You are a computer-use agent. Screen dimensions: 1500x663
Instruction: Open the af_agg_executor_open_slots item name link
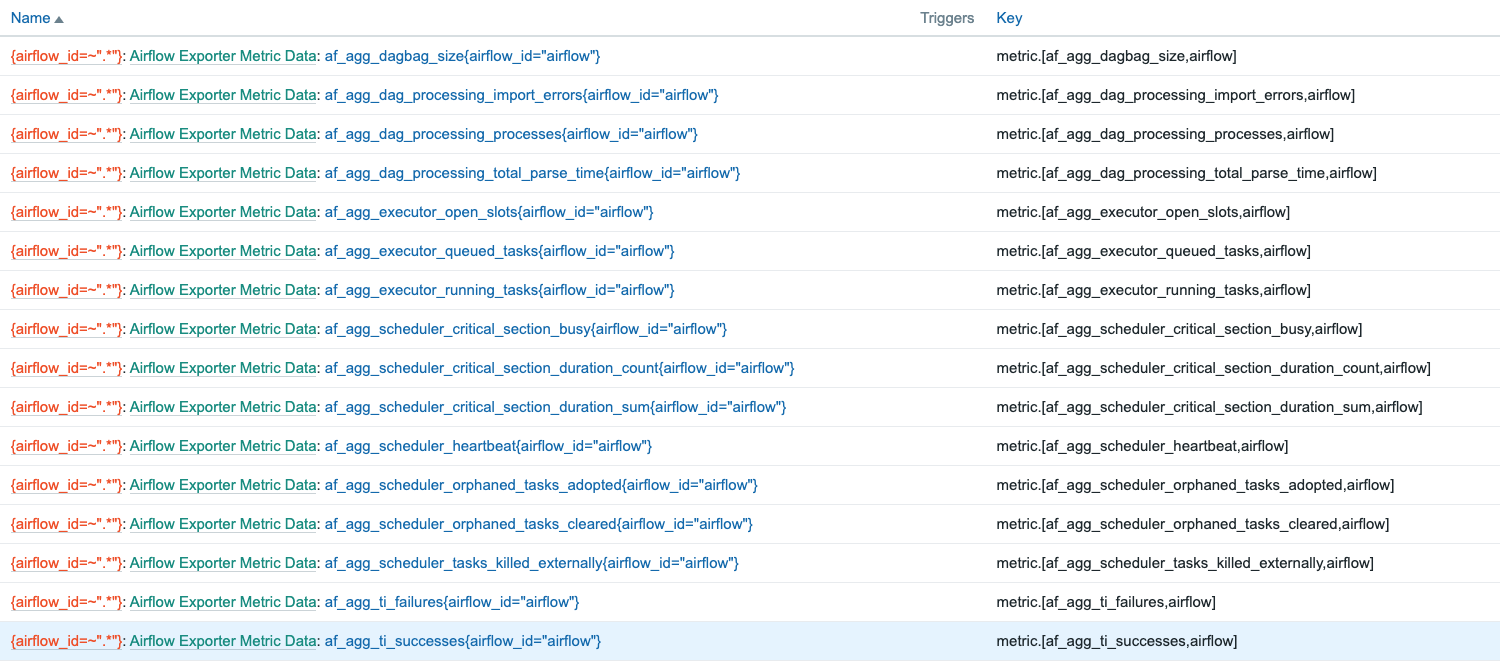[489, 212]
